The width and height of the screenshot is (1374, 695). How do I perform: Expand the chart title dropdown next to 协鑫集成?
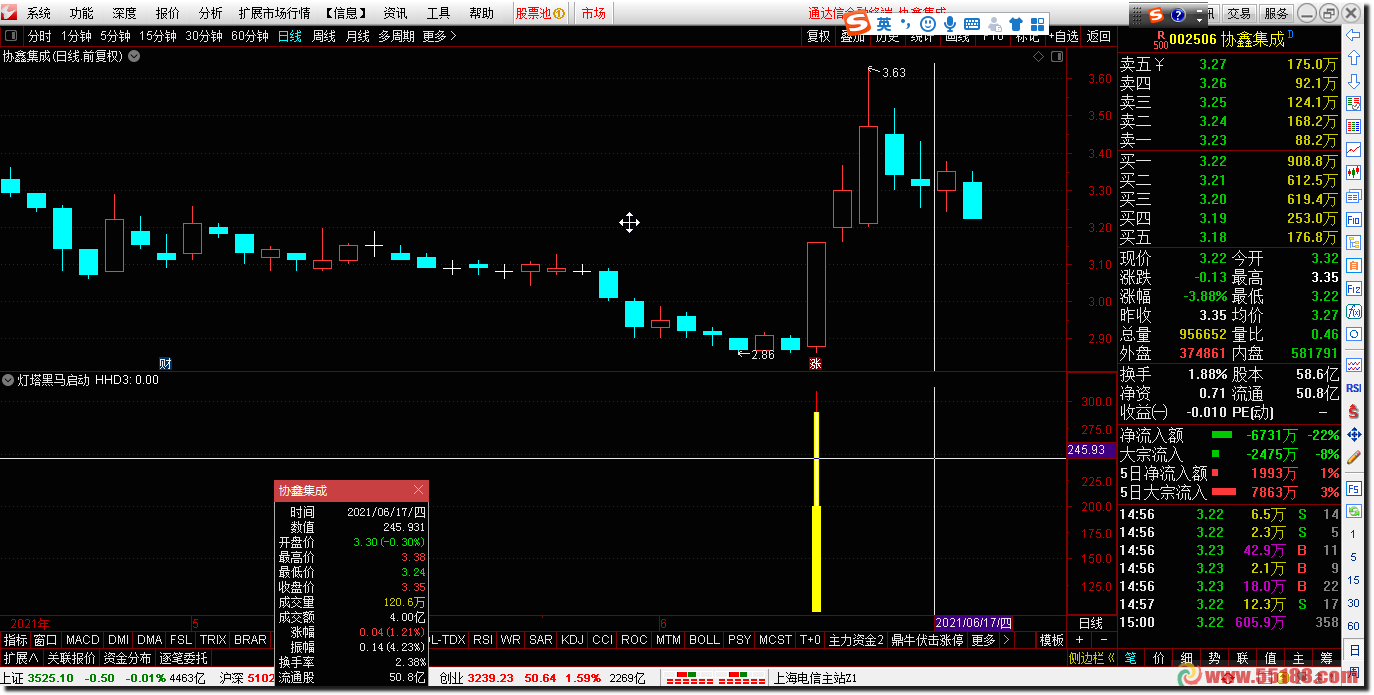pos(134,57)
